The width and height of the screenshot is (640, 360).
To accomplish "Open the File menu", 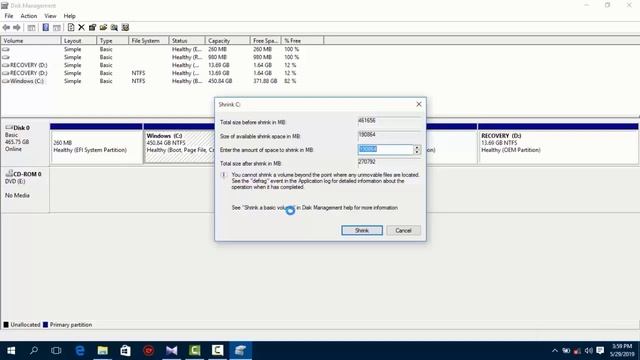I will 9,16.
